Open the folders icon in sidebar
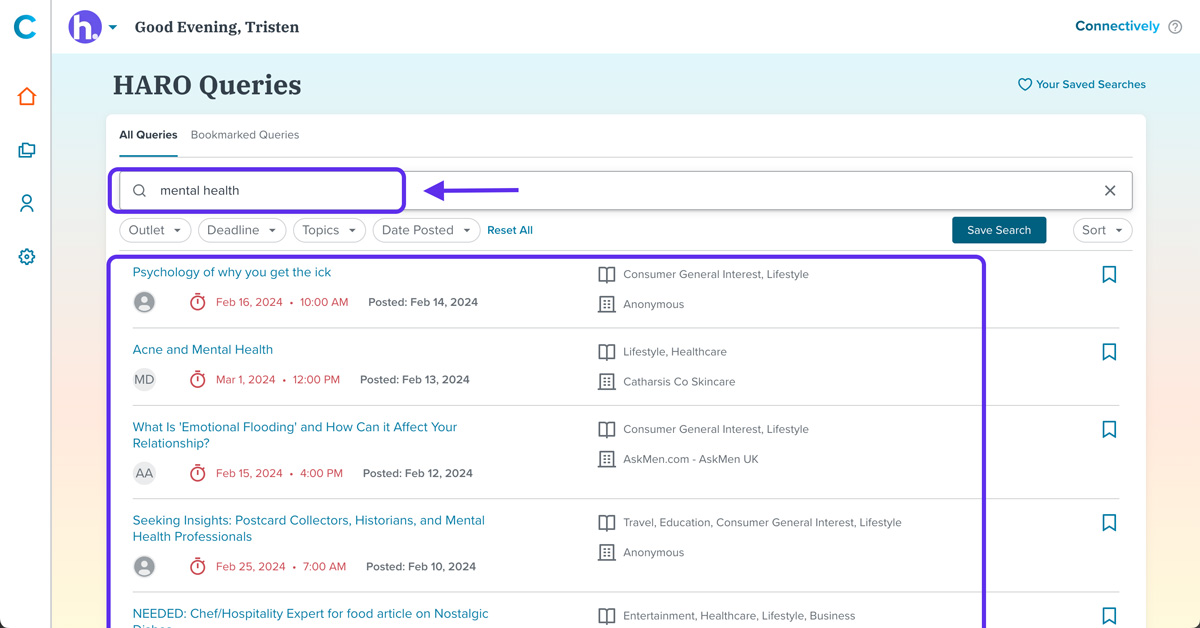The image size is (1200, 628). (27, 151)
